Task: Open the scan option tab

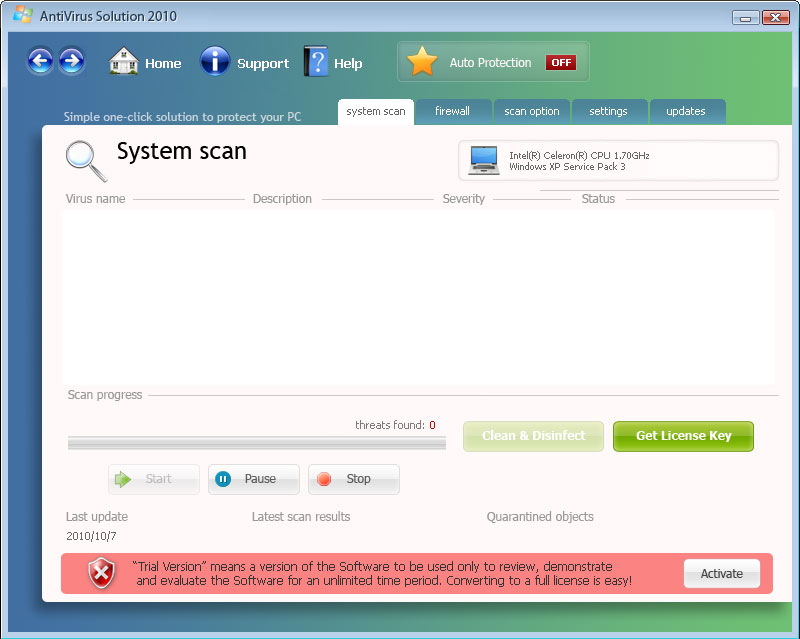Action: click(x=532, y=111)
